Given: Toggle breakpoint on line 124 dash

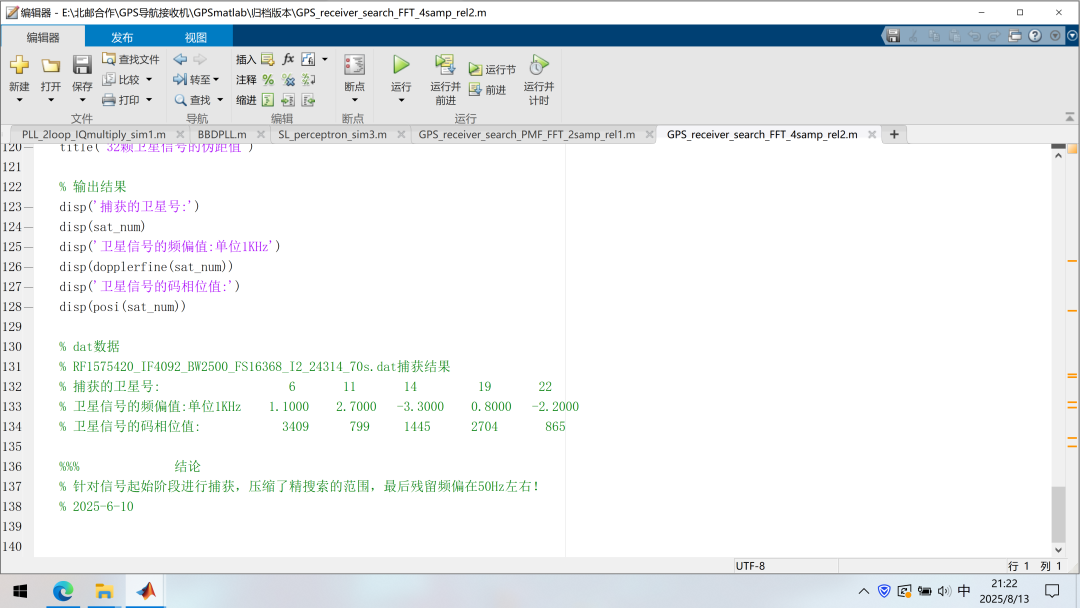Looking at the screenshot, I should [x=28, y=227].
